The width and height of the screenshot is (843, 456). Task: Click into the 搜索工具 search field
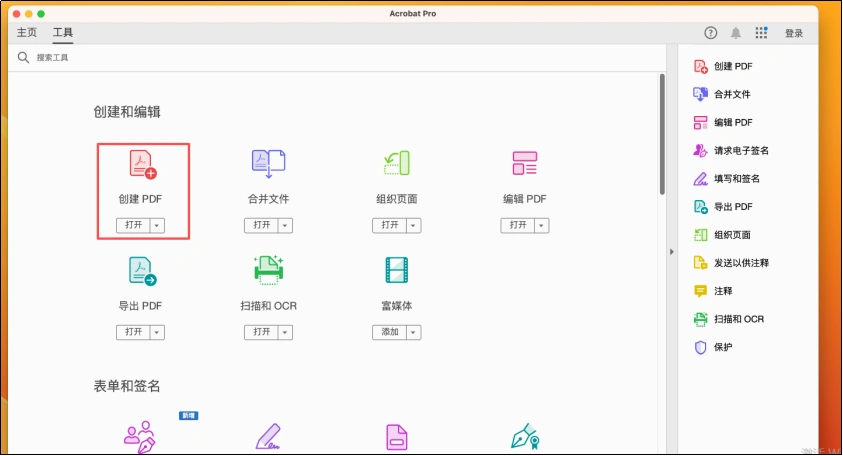pyautogui.click(x=339, y=58)
